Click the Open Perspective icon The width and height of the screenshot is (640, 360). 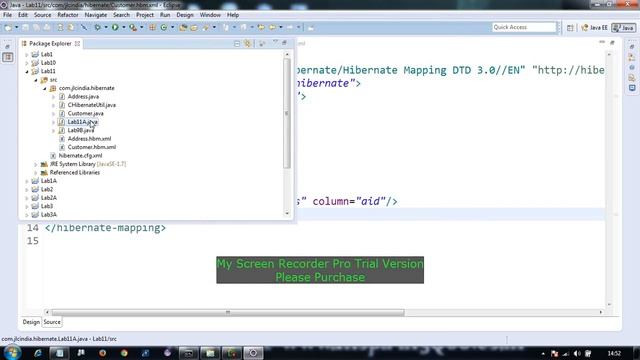pos(570,28)
